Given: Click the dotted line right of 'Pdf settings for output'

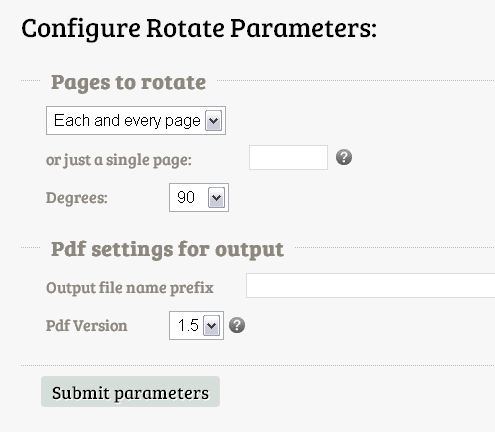Looking at the screenshot, I should pos(395,247).
